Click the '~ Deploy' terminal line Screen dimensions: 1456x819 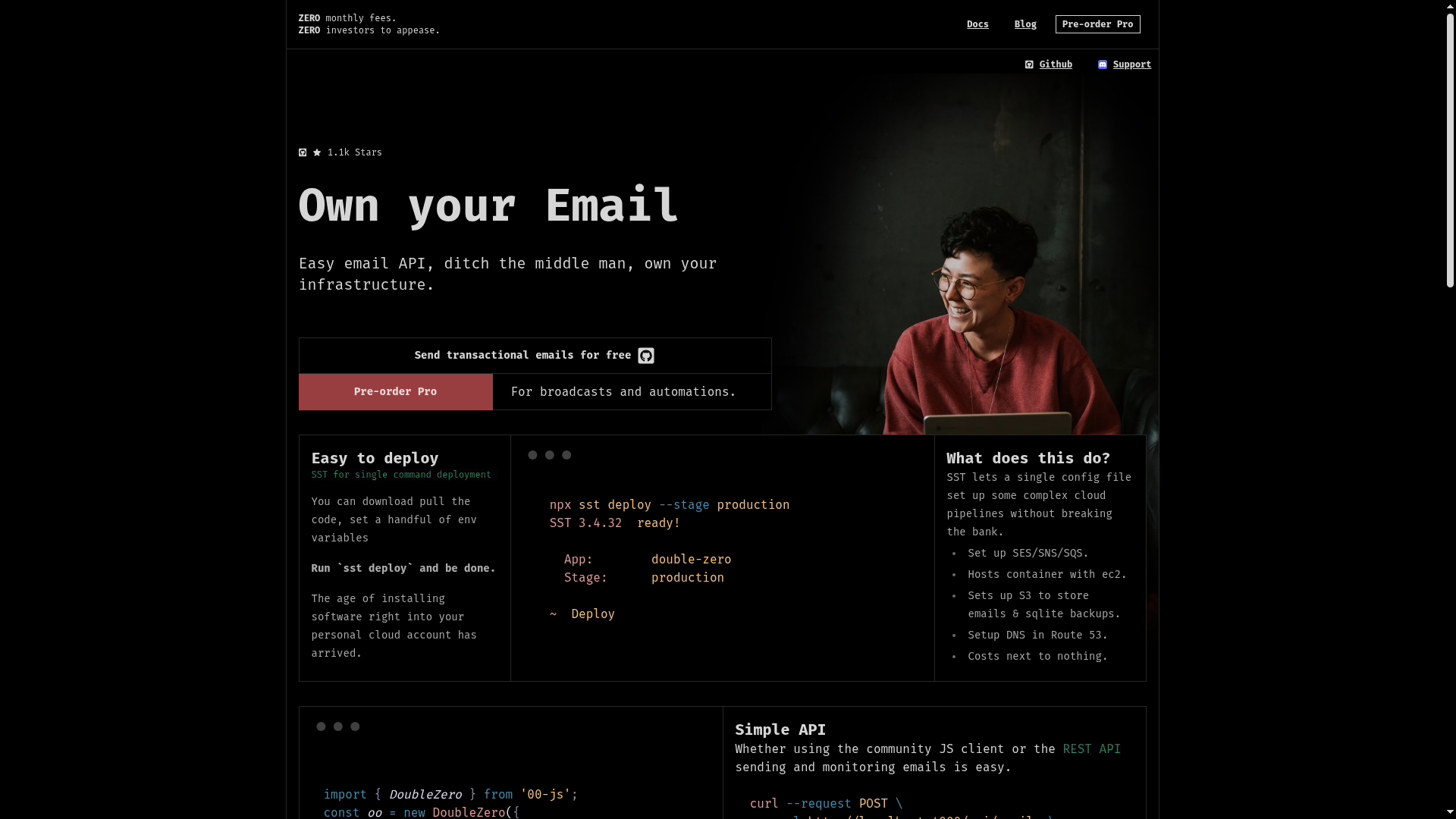coord(582,614)
